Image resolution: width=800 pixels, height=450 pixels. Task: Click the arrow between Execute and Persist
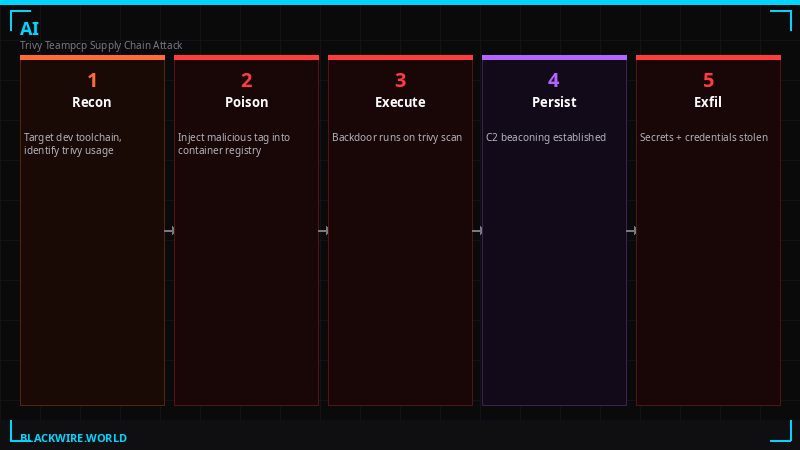tap(478, 231)
